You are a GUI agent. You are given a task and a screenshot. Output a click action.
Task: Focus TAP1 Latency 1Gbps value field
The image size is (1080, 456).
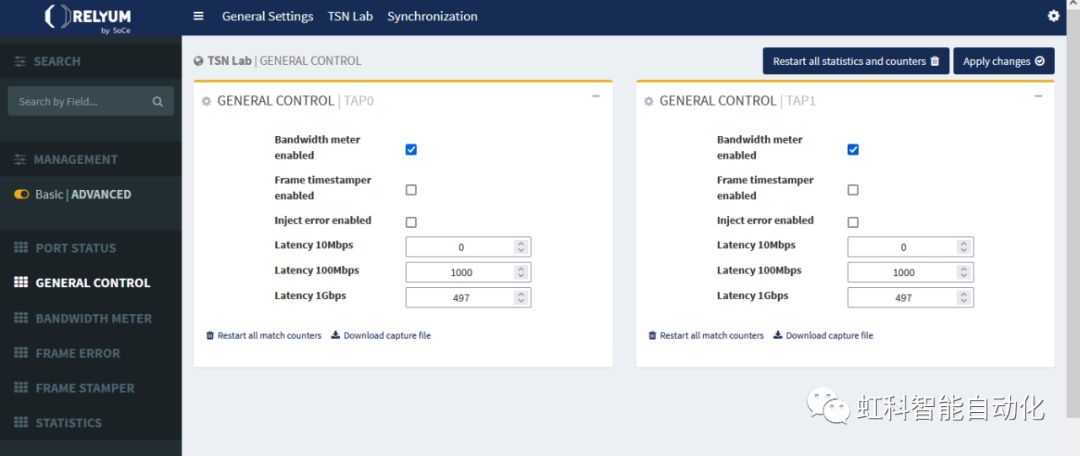(x=911, y=298)
